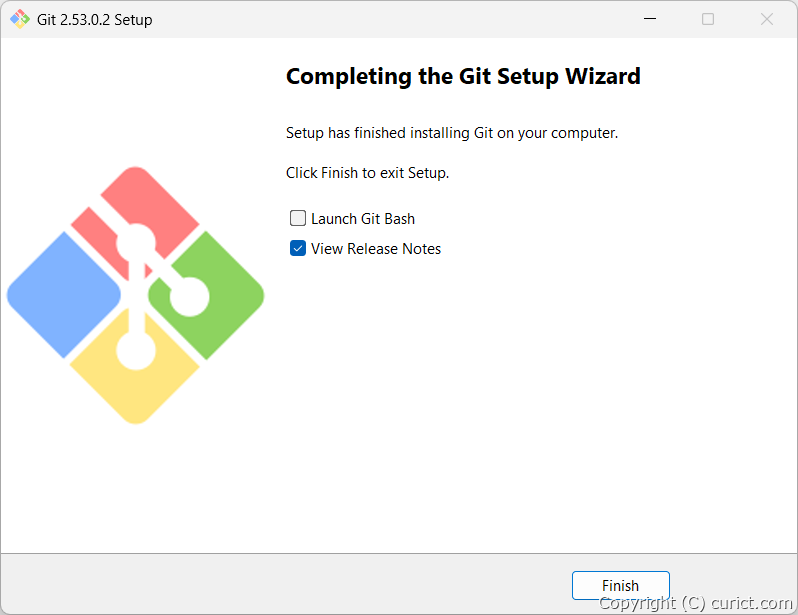Click the "Setup has finished installing Git" message
The height and width of the screenshot is (615, 798).
click(452, 133)
